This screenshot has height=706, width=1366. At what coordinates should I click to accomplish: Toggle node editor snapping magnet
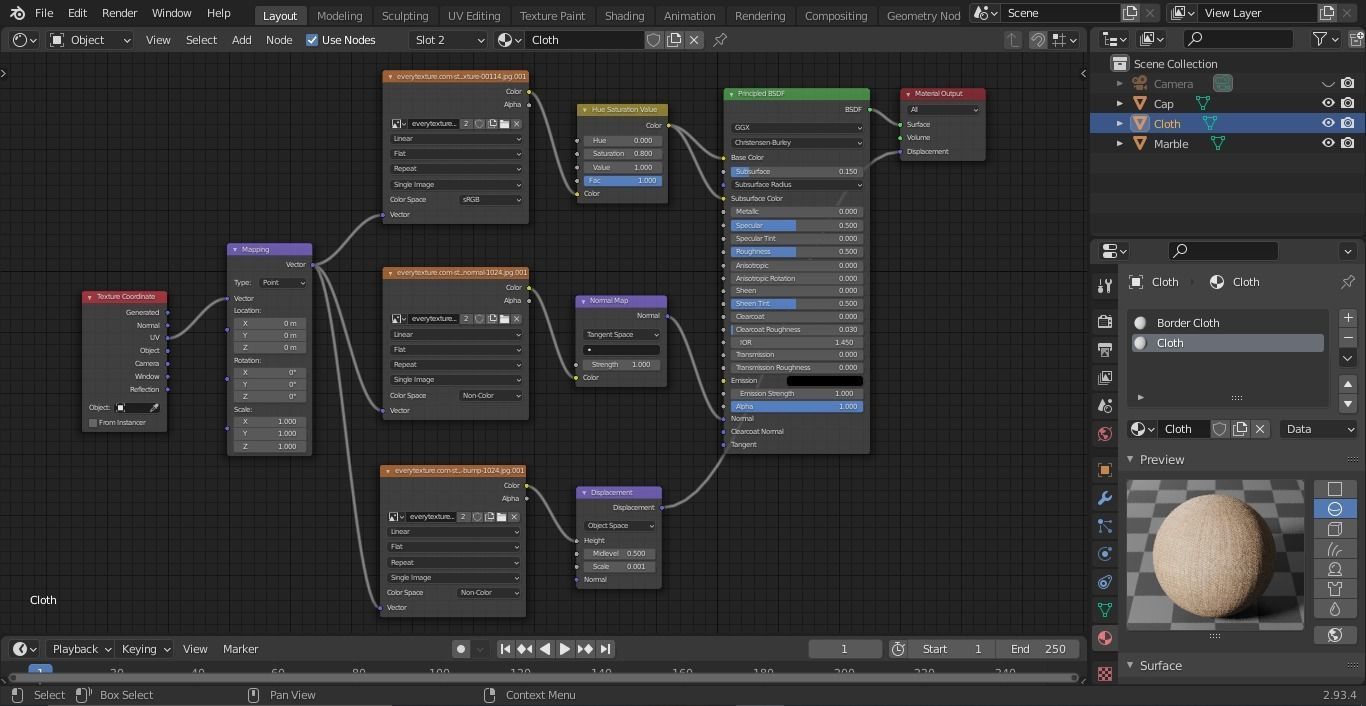click(1038, 40)
